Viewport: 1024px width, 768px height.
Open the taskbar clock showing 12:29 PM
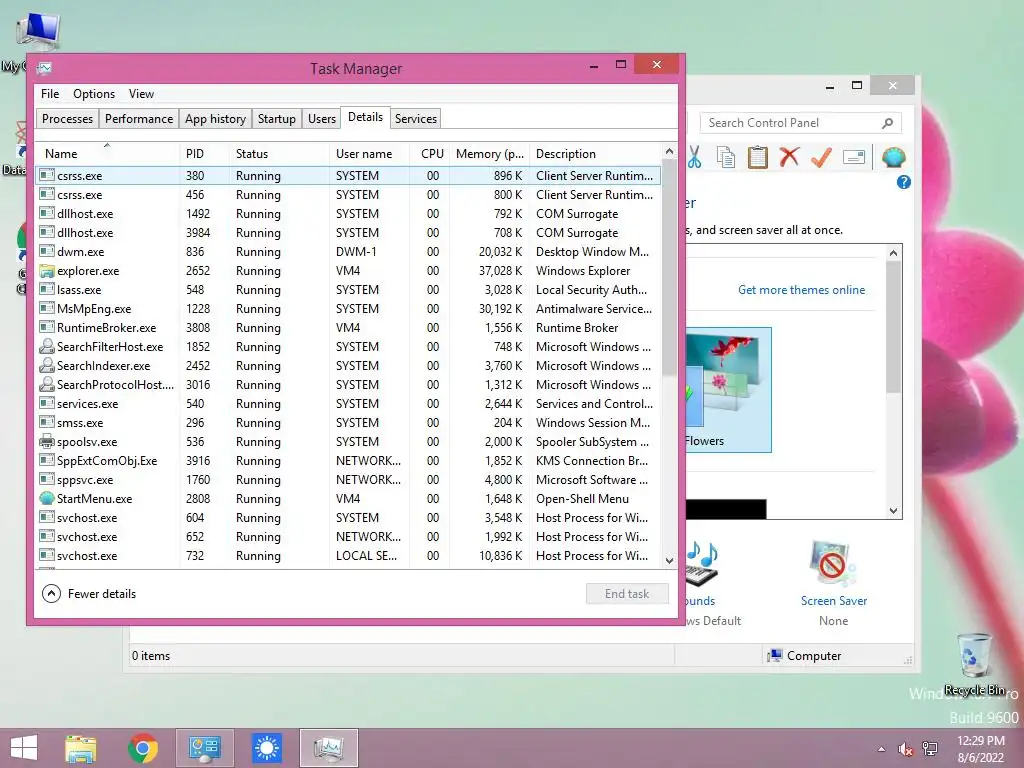[980, 749]
